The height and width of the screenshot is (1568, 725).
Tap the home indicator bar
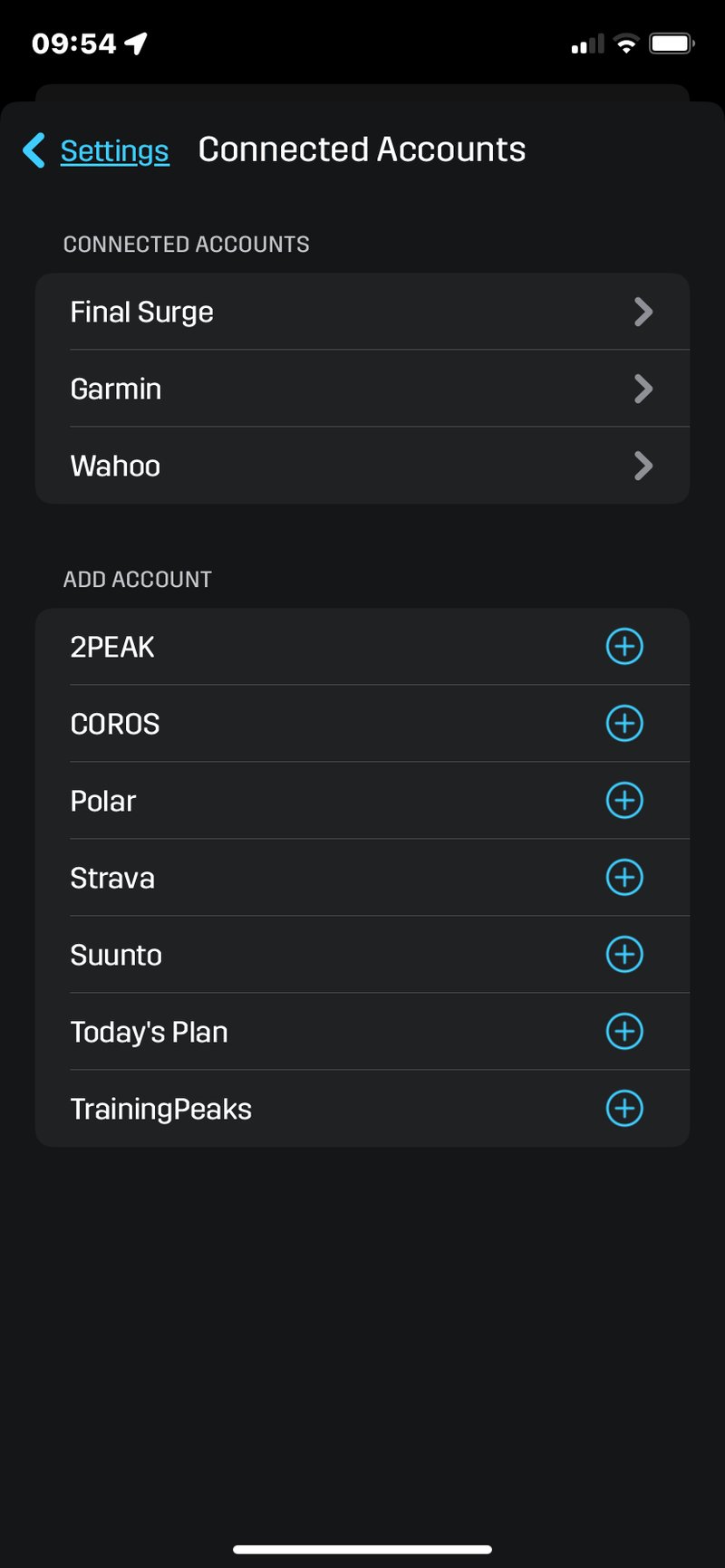point(362,1549)
